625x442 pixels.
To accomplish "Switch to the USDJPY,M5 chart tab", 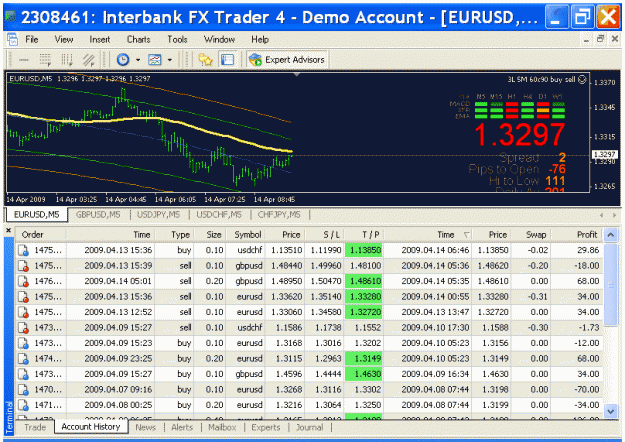I will tap(159, 215).
